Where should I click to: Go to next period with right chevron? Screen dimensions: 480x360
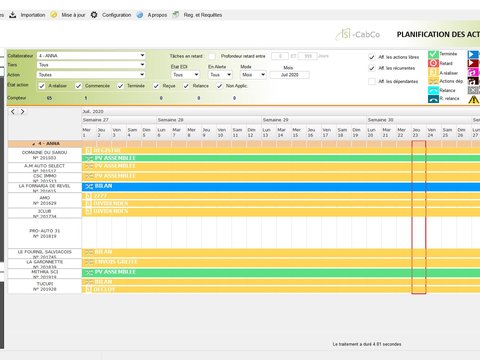click(22, 112)
